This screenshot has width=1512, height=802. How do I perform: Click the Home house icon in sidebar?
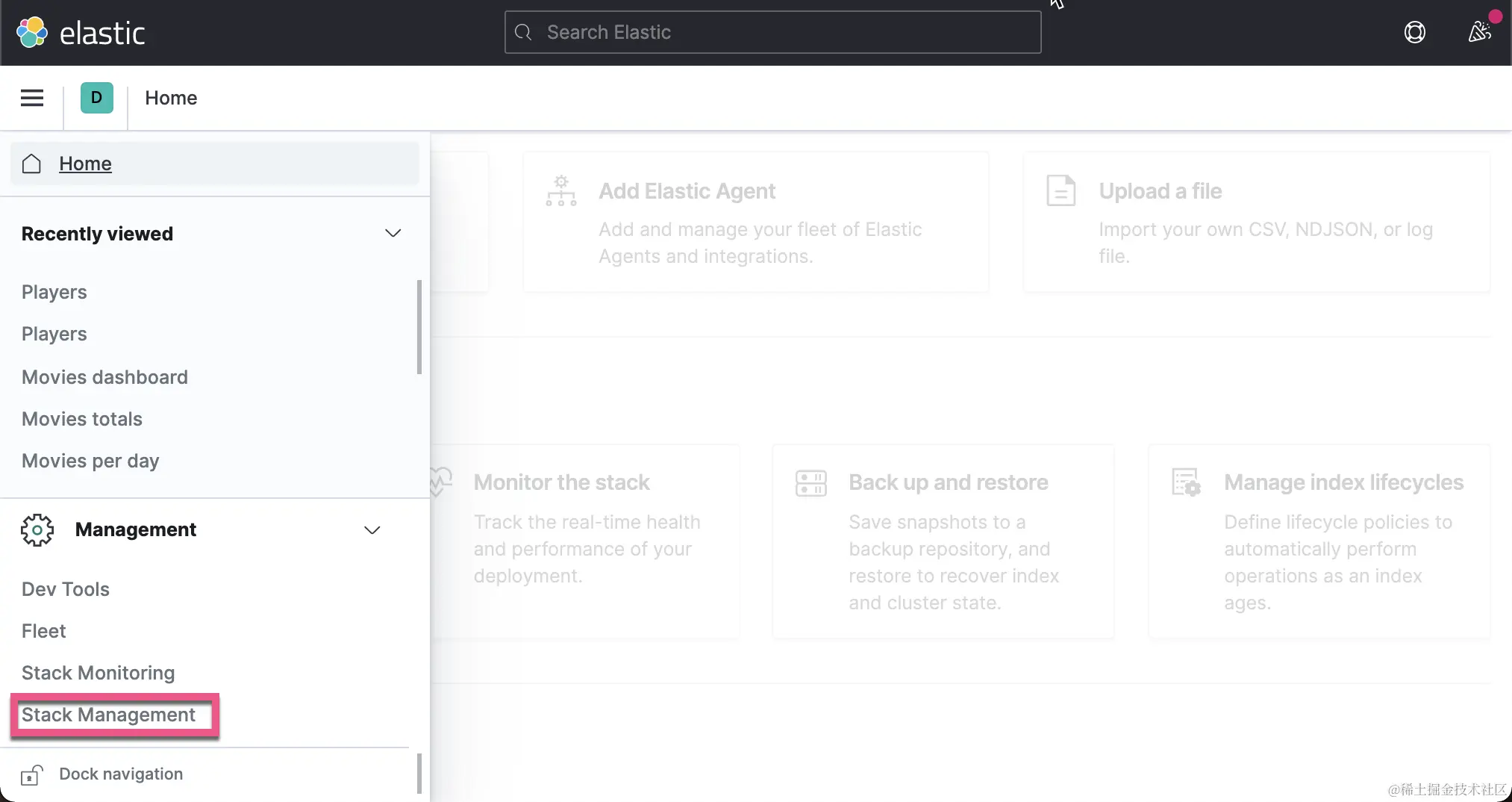(31, 164)
